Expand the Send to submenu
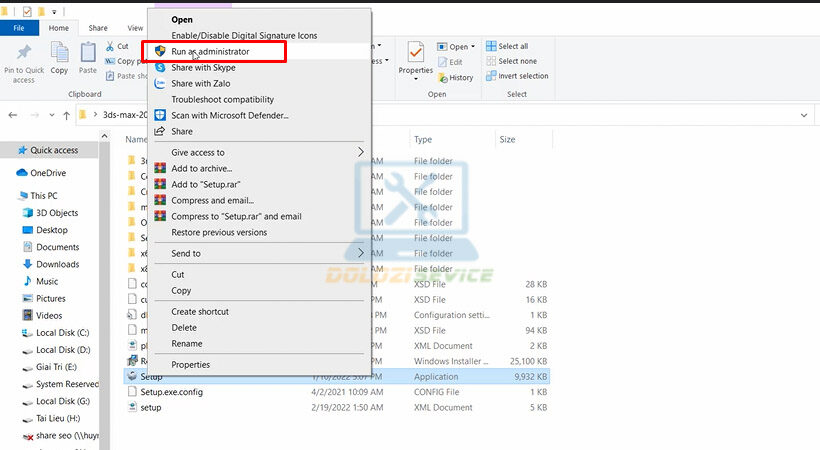Screen dimensions: 820x450 (259, 253)
